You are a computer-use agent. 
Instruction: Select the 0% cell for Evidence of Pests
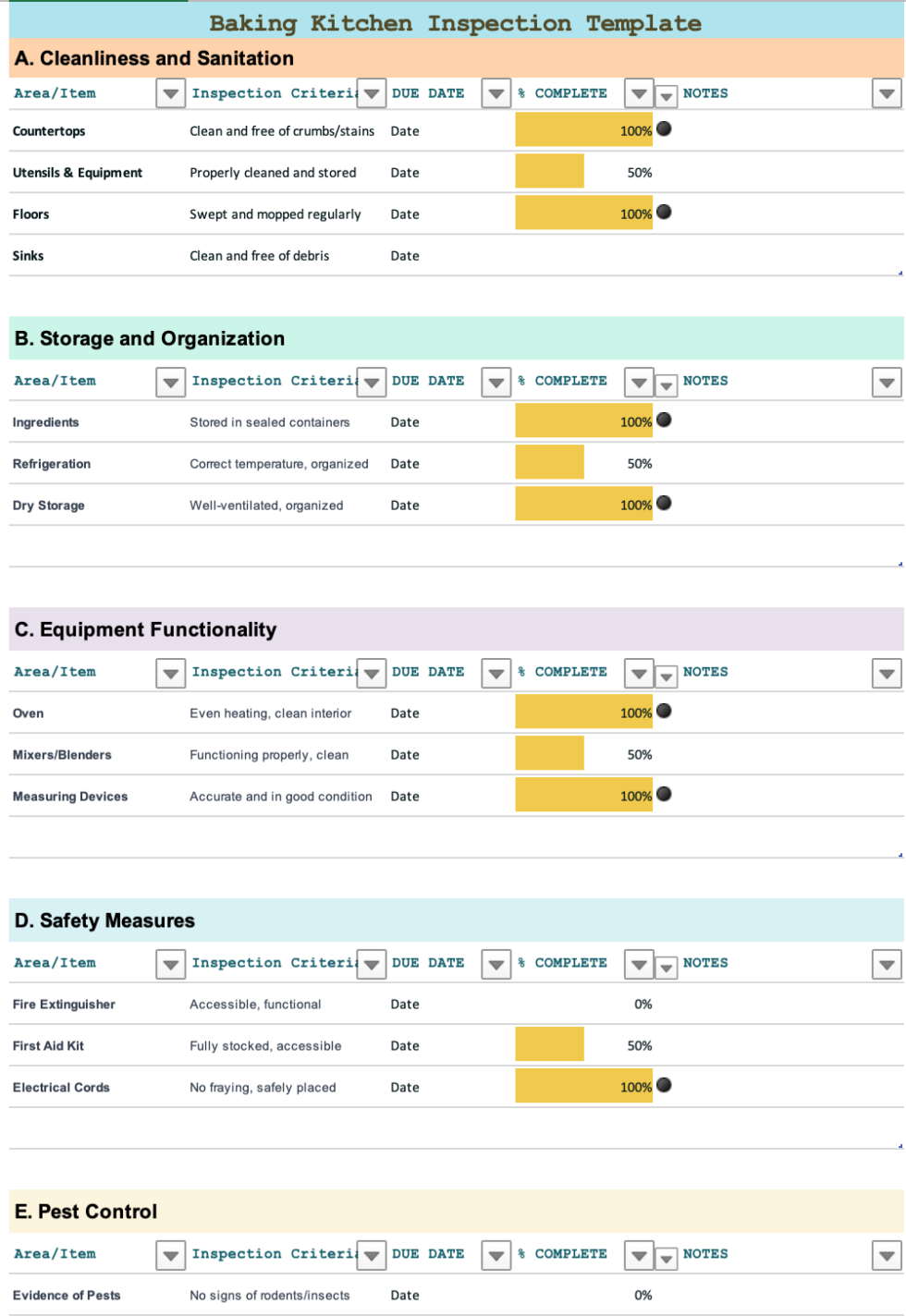[643, 1296]
